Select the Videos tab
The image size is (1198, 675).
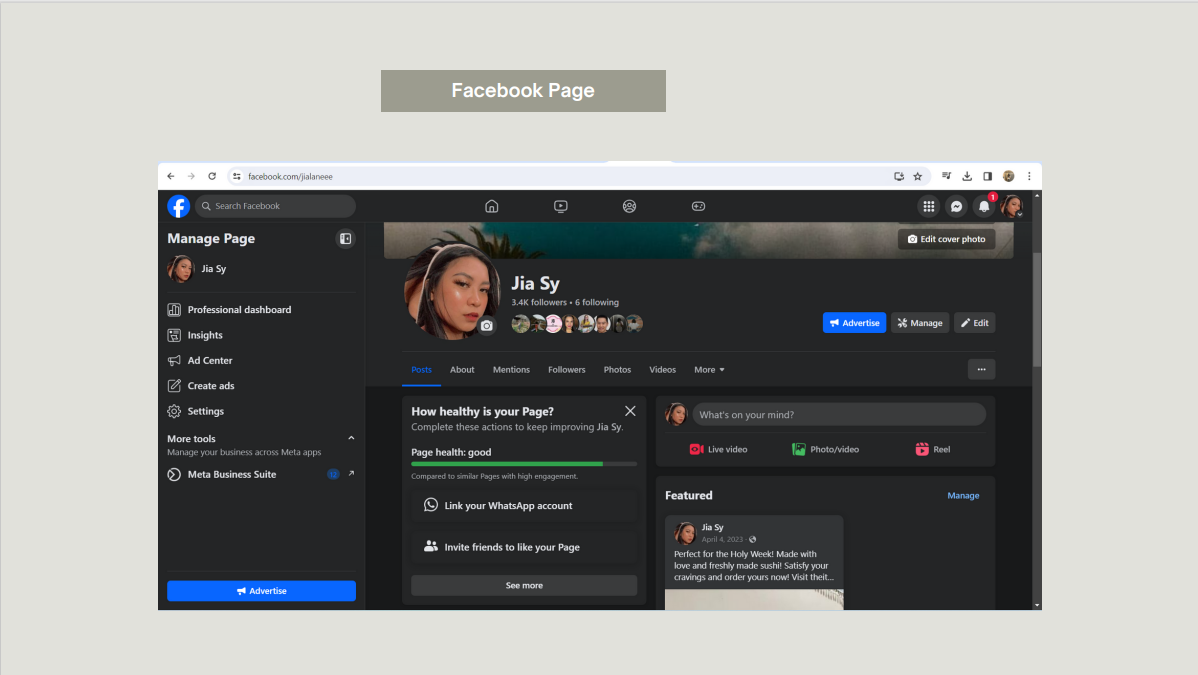(x=662, y=370)
